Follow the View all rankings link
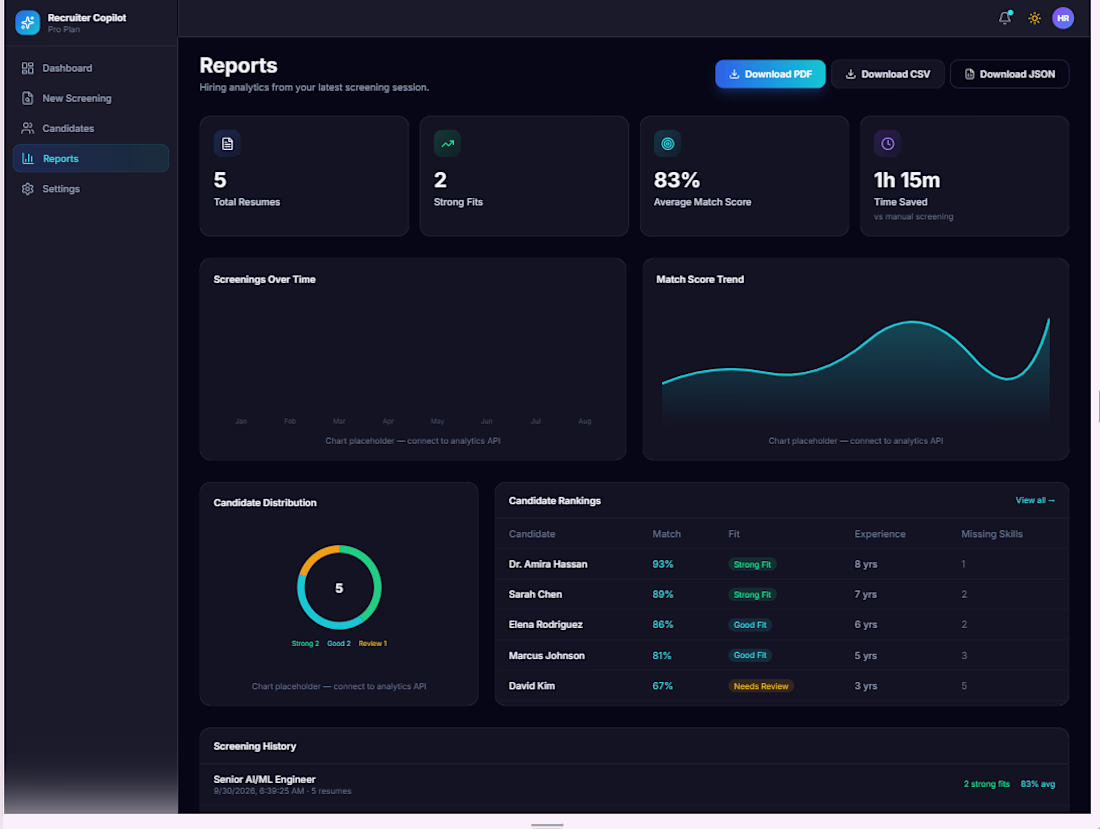 point(1035,500)
